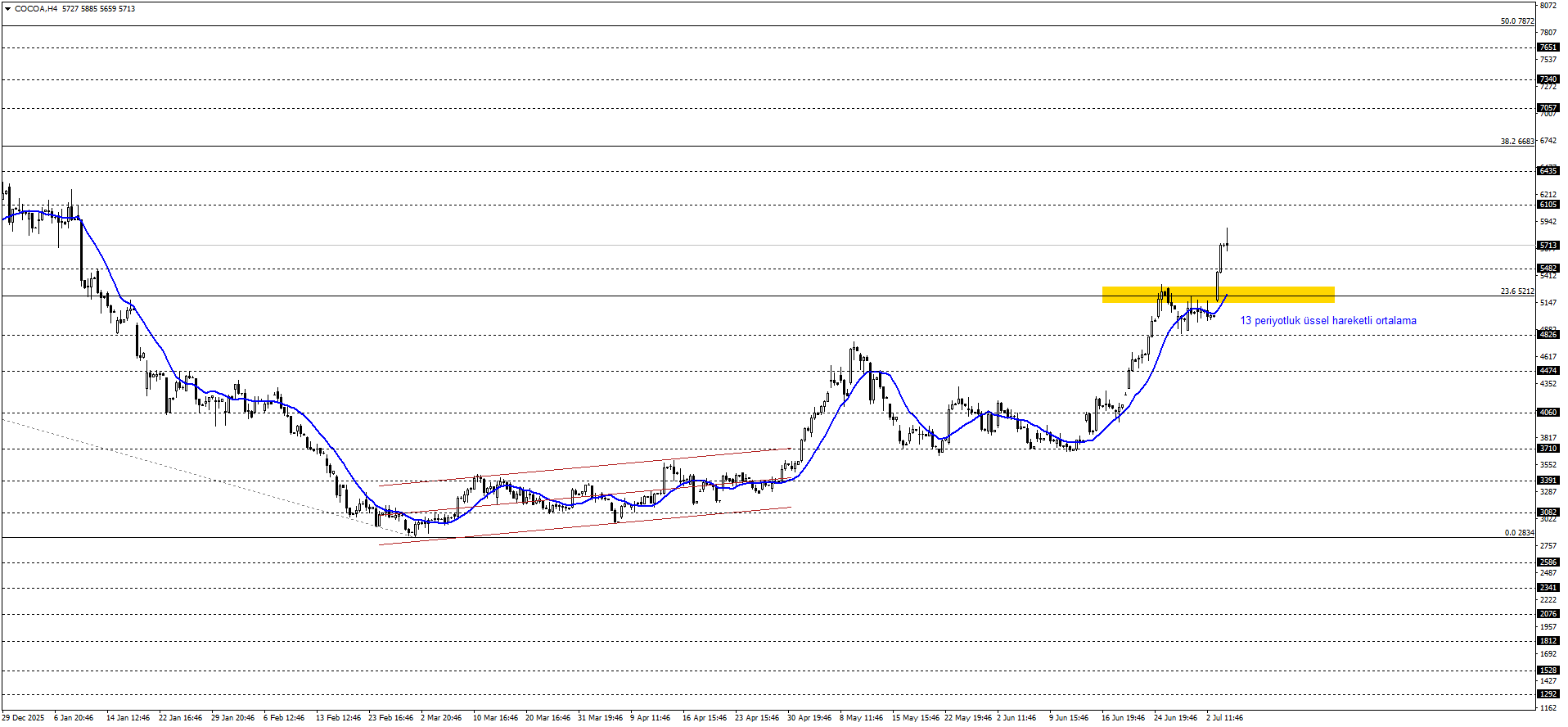Click the 1292 price level tag
This screenshot has height=727, width=1568.
coord(1548,694)
